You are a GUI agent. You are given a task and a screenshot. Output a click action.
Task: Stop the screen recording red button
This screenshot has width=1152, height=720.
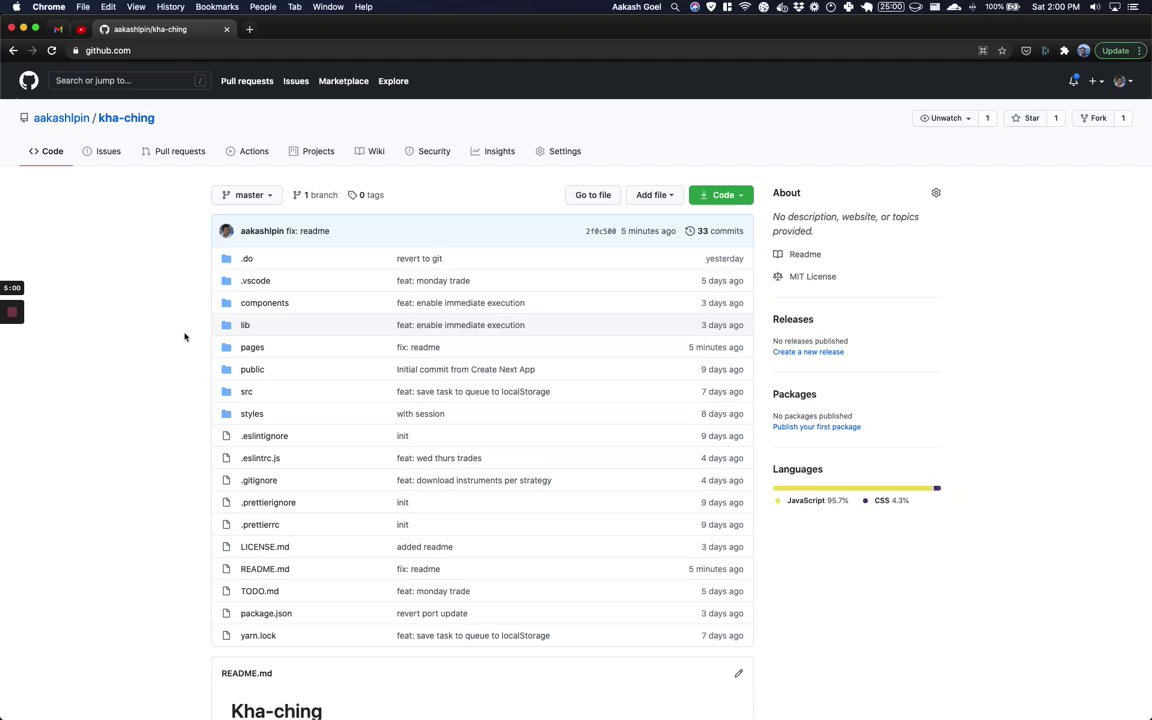(12, 312)
